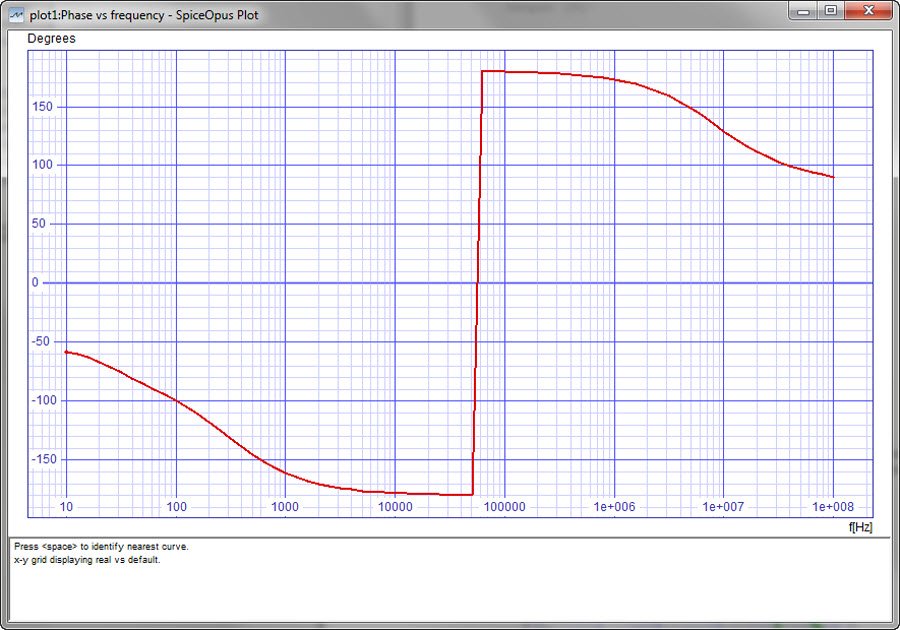This screenshot has height=630, width=900.
Task: Click the y-axis value -150
Action: [44, 459]
